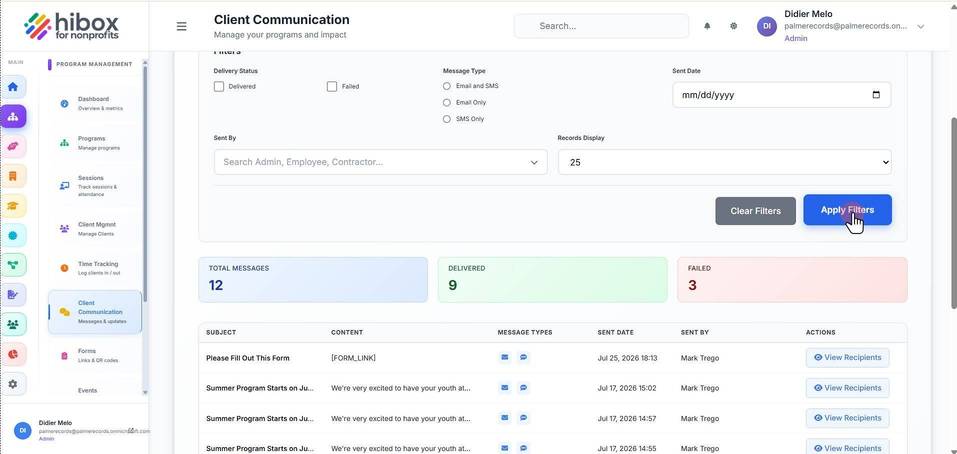Viewport: 957px width, 454px height.
Task: Click the SUBJECT column header
Action: pyautogui.click(x=221, y=333)
